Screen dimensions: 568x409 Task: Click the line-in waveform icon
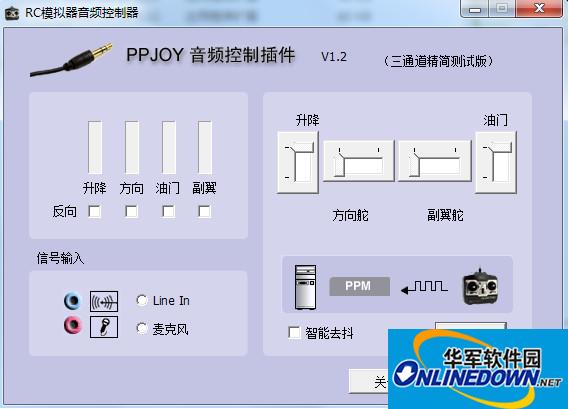point(104,301)
